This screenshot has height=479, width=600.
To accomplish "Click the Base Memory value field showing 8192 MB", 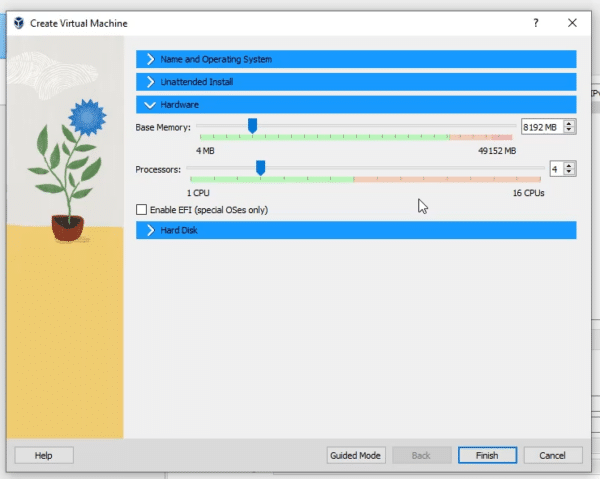I will point(541,127).
